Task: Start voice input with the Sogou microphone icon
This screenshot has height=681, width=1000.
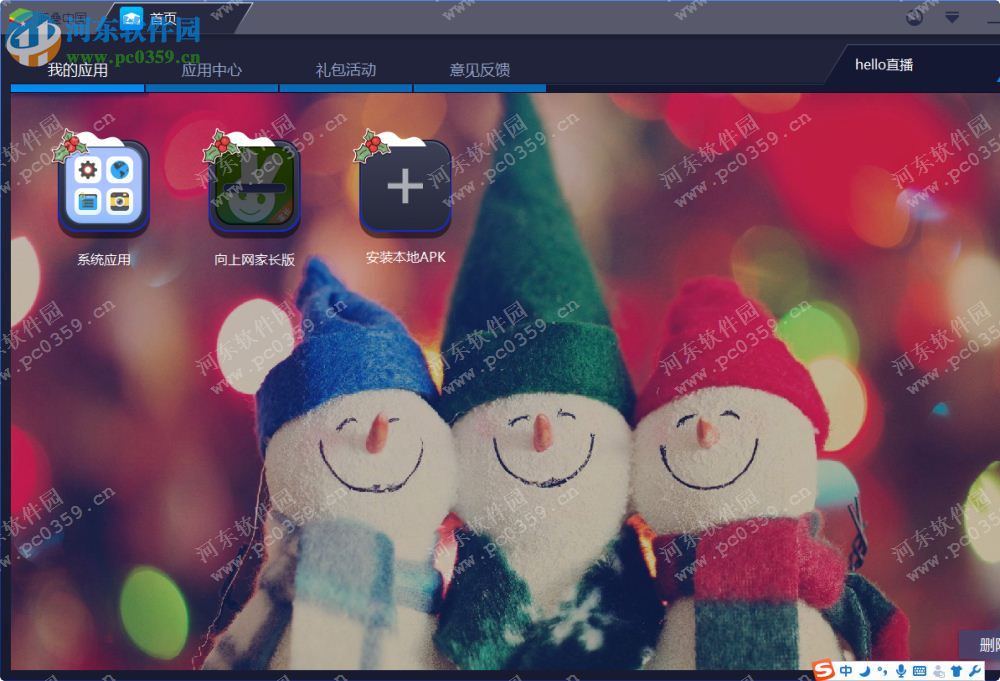Action: [901, 670]
